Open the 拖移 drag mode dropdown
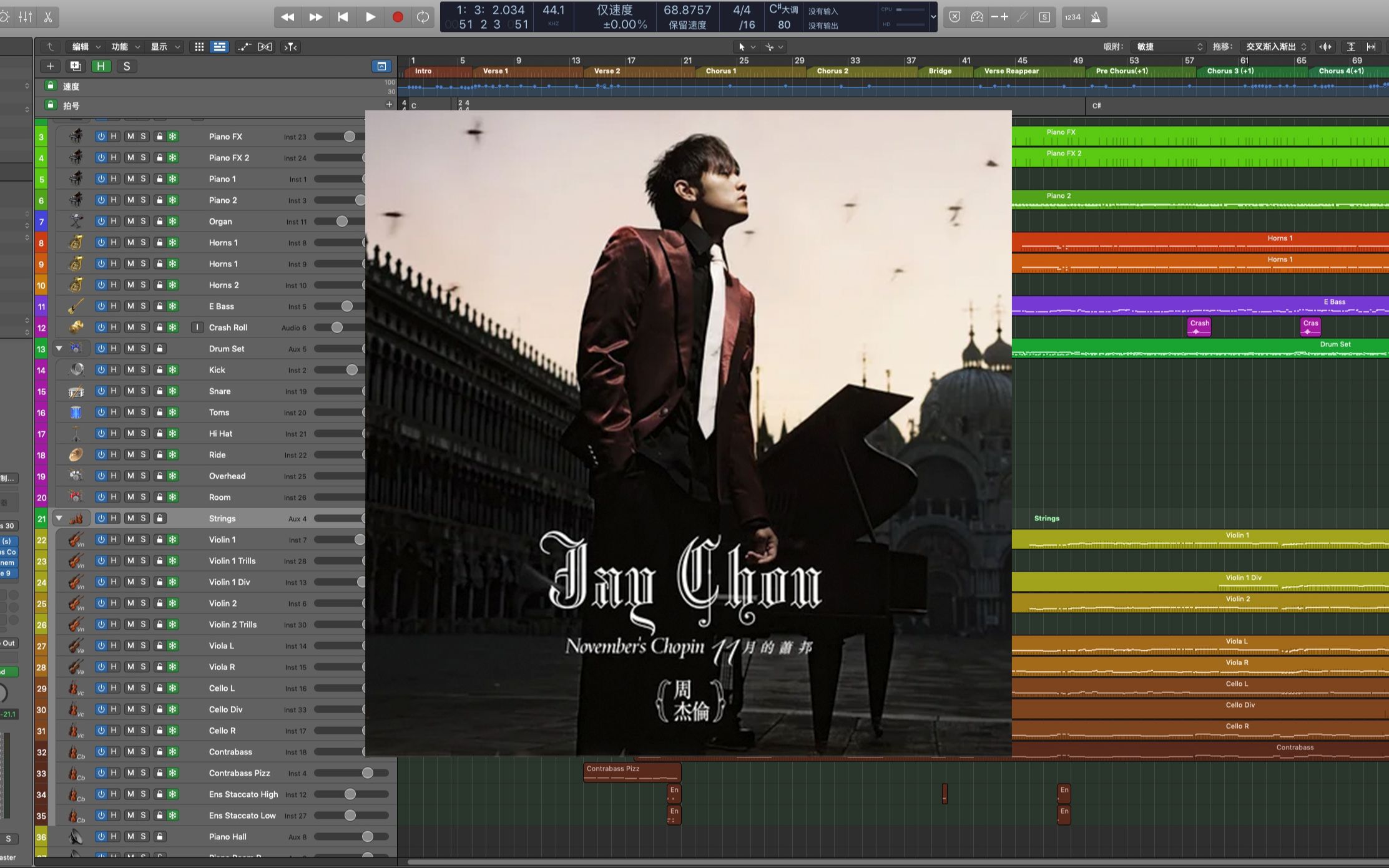This screenshot has height=868, width=1389. (1275, 47)
